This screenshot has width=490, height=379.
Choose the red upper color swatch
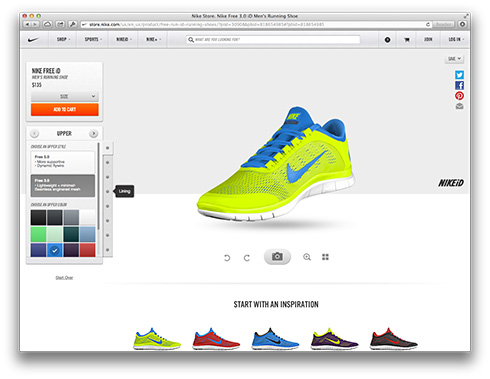(87, 250)
